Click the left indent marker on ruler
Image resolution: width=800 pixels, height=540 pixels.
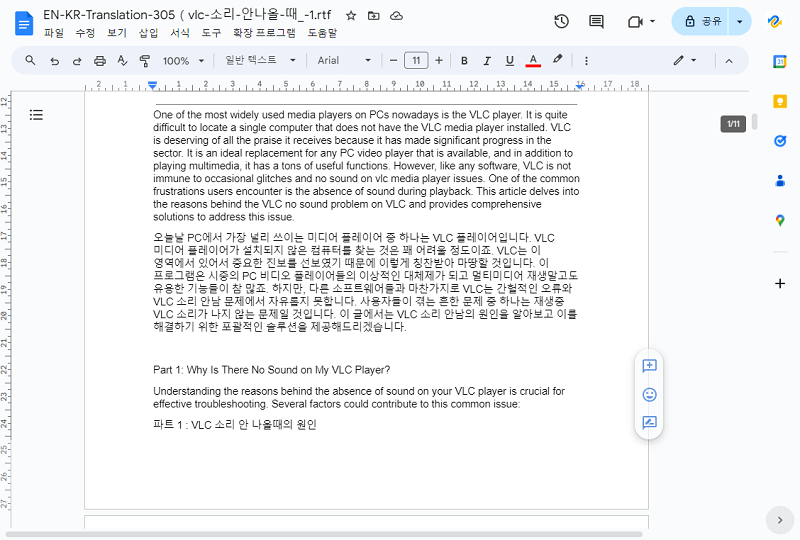coord(153,85)
